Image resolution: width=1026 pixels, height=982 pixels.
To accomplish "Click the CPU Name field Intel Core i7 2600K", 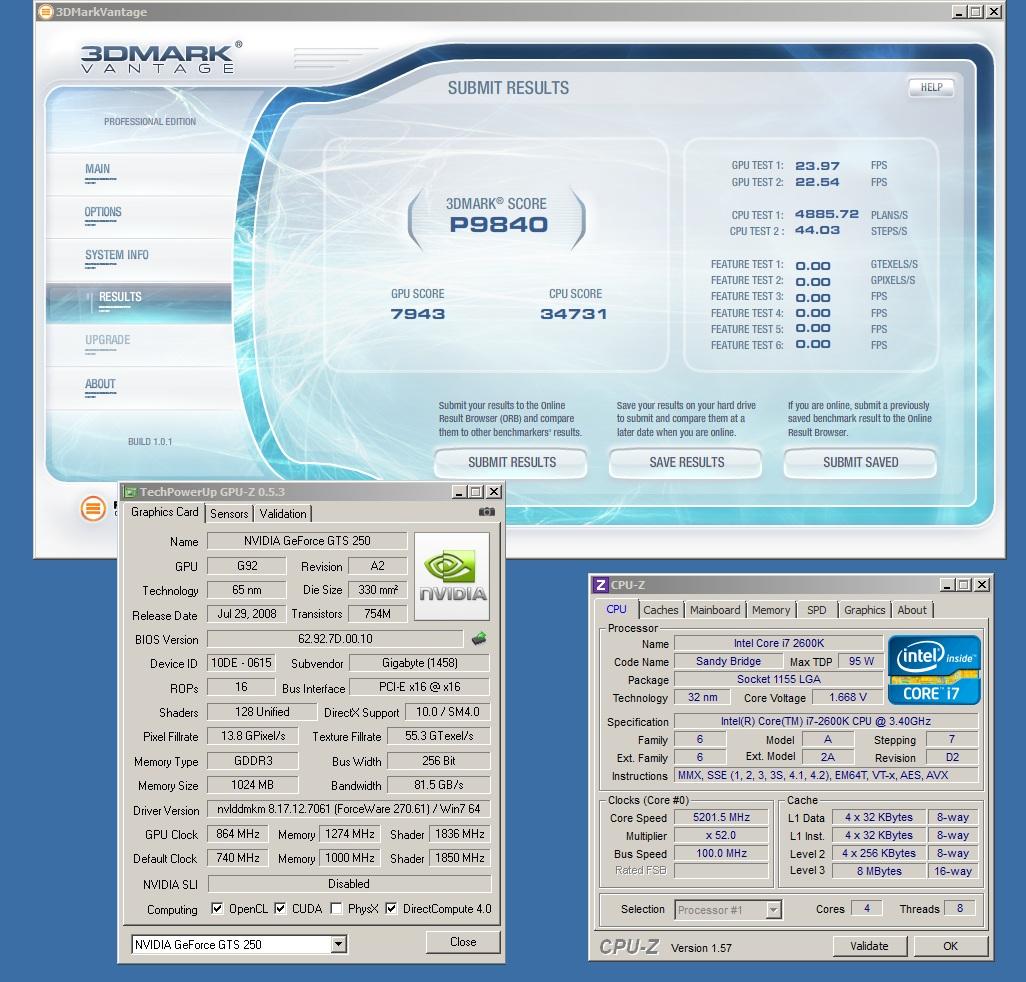I will pos(779,643).
